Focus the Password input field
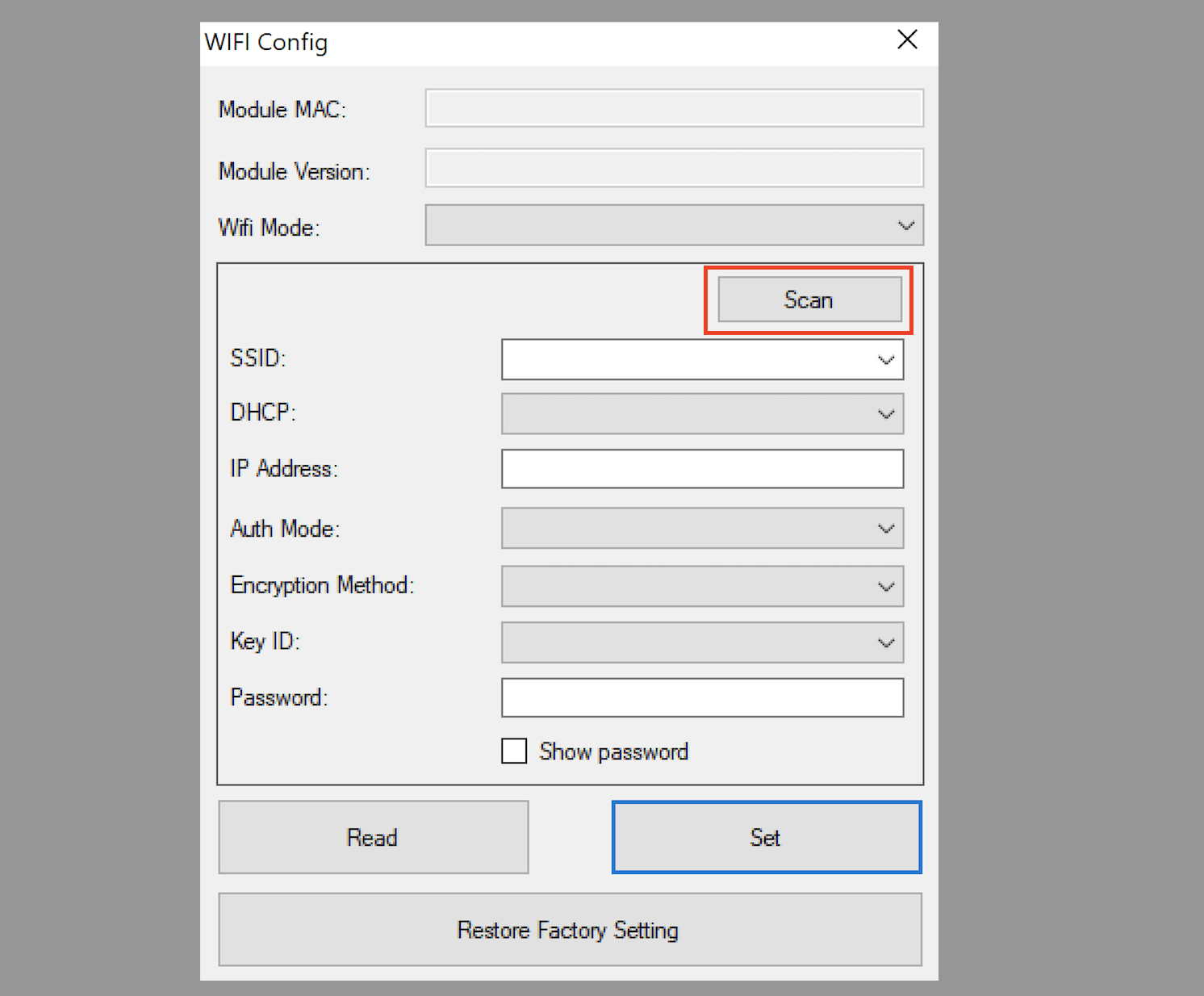This screenshot has width=1204, height=996. (701, 697)
